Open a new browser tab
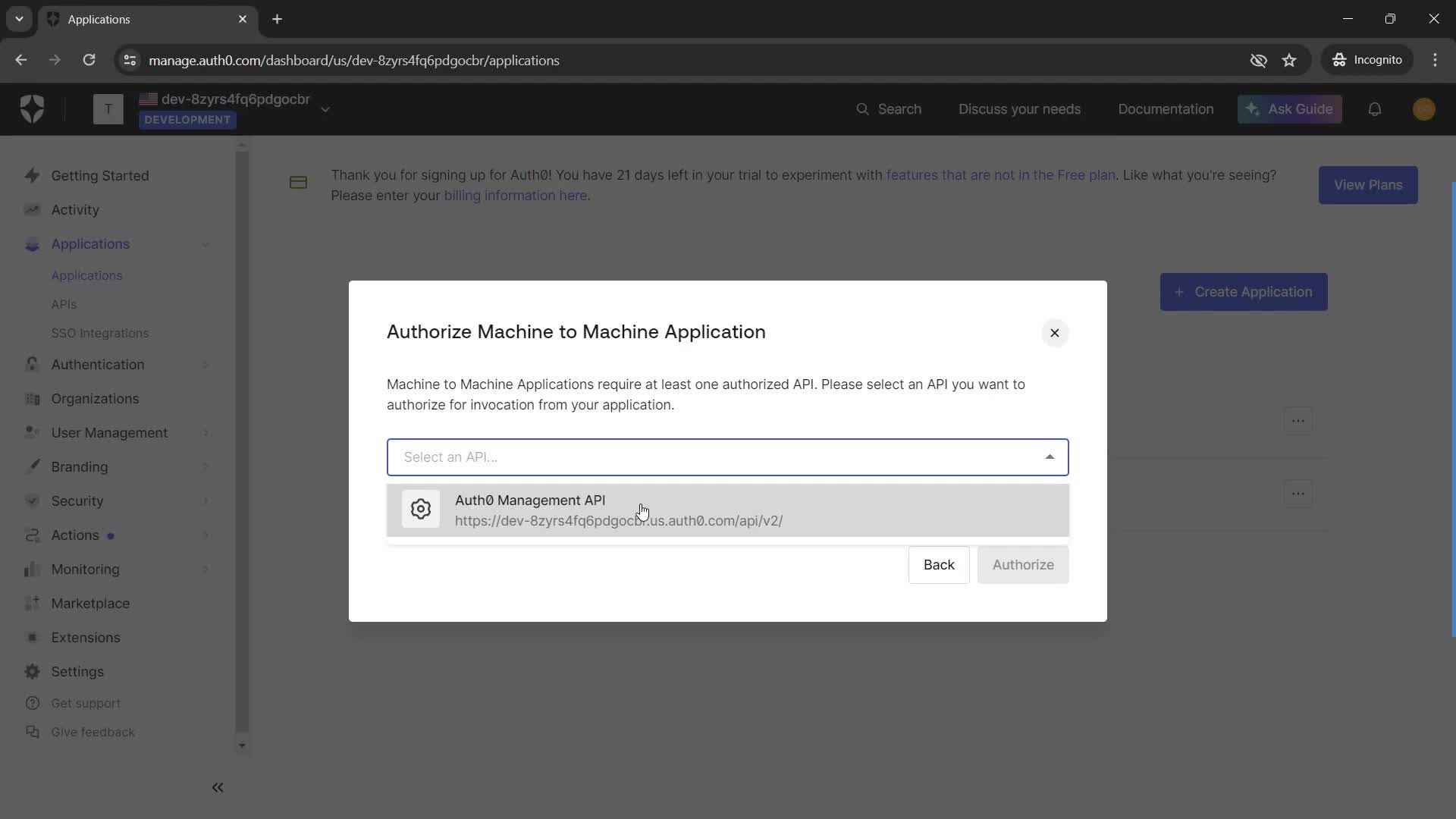Screen dimensions: 1456x819 pos(277,19)
